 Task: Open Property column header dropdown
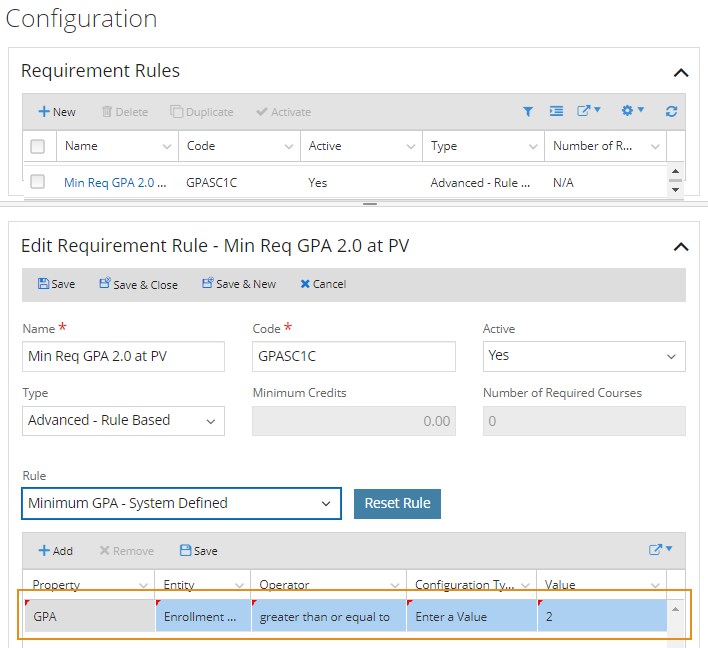point(143,585)
